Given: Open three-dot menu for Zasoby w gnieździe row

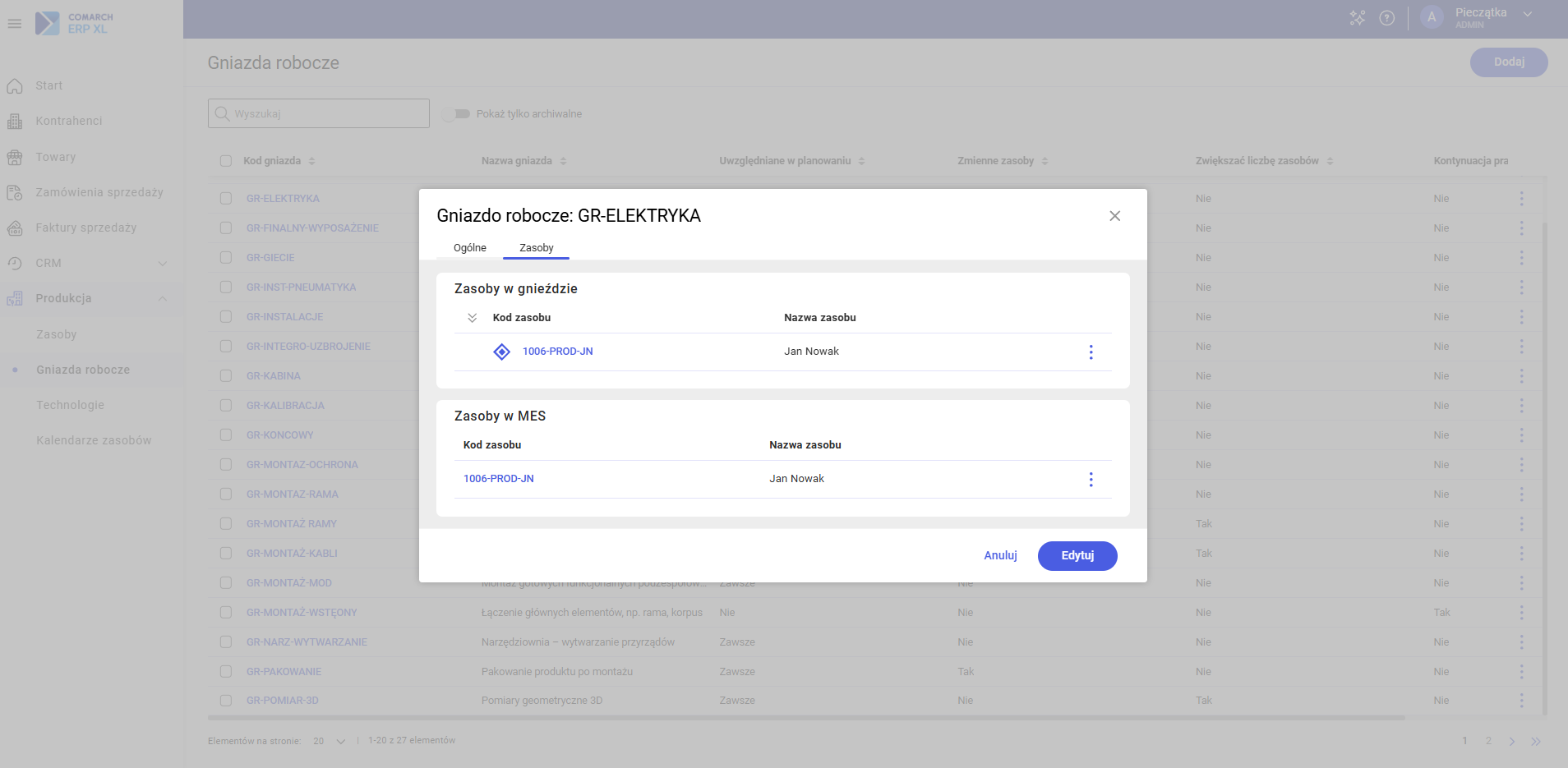Looking at the screenshot, I should click(x=1091, y=352).
